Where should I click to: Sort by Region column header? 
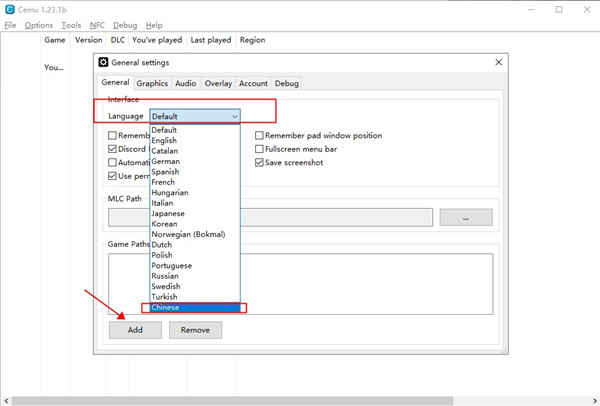click(x=252, y=40)
